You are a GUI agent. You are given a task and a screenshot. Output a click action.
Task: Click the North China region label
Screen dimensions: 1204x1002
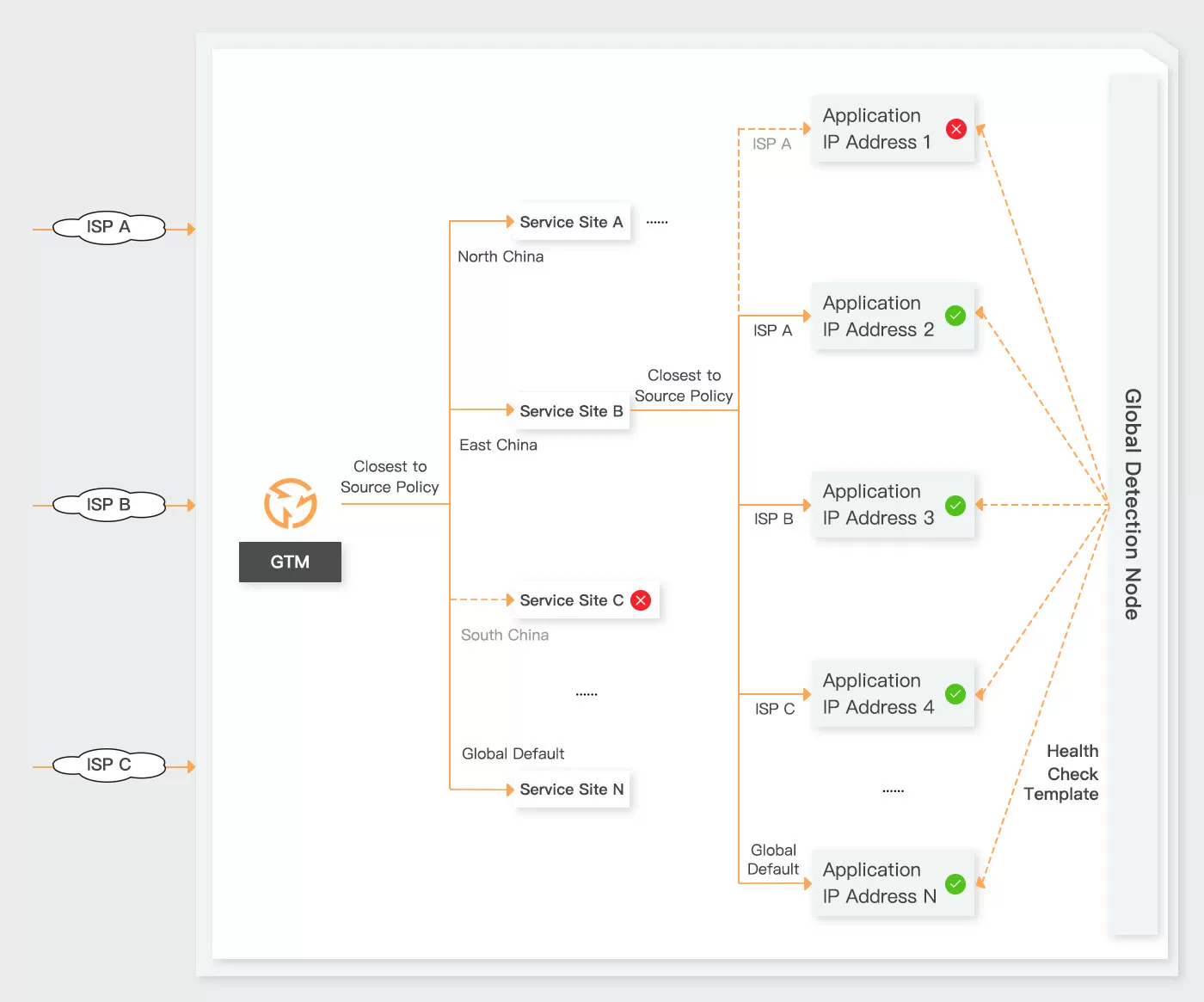click(x=501, y=256)
